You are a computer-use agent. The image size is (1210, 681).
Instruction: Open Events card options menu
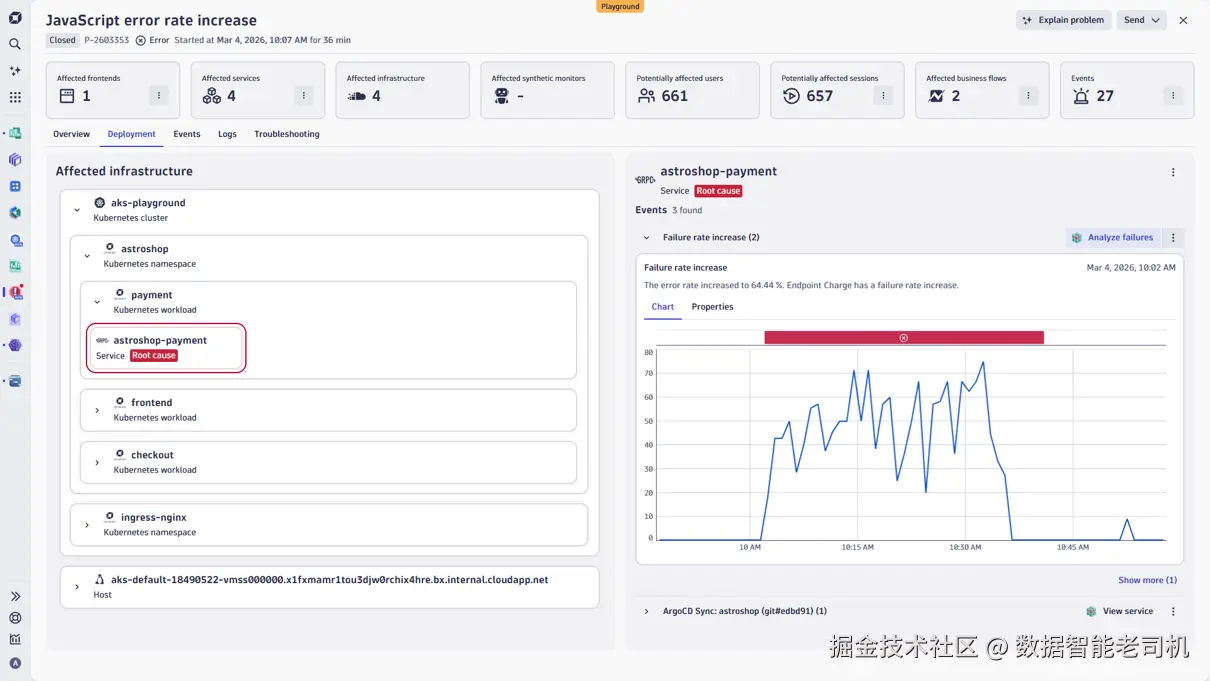(x=1173, y=96)
